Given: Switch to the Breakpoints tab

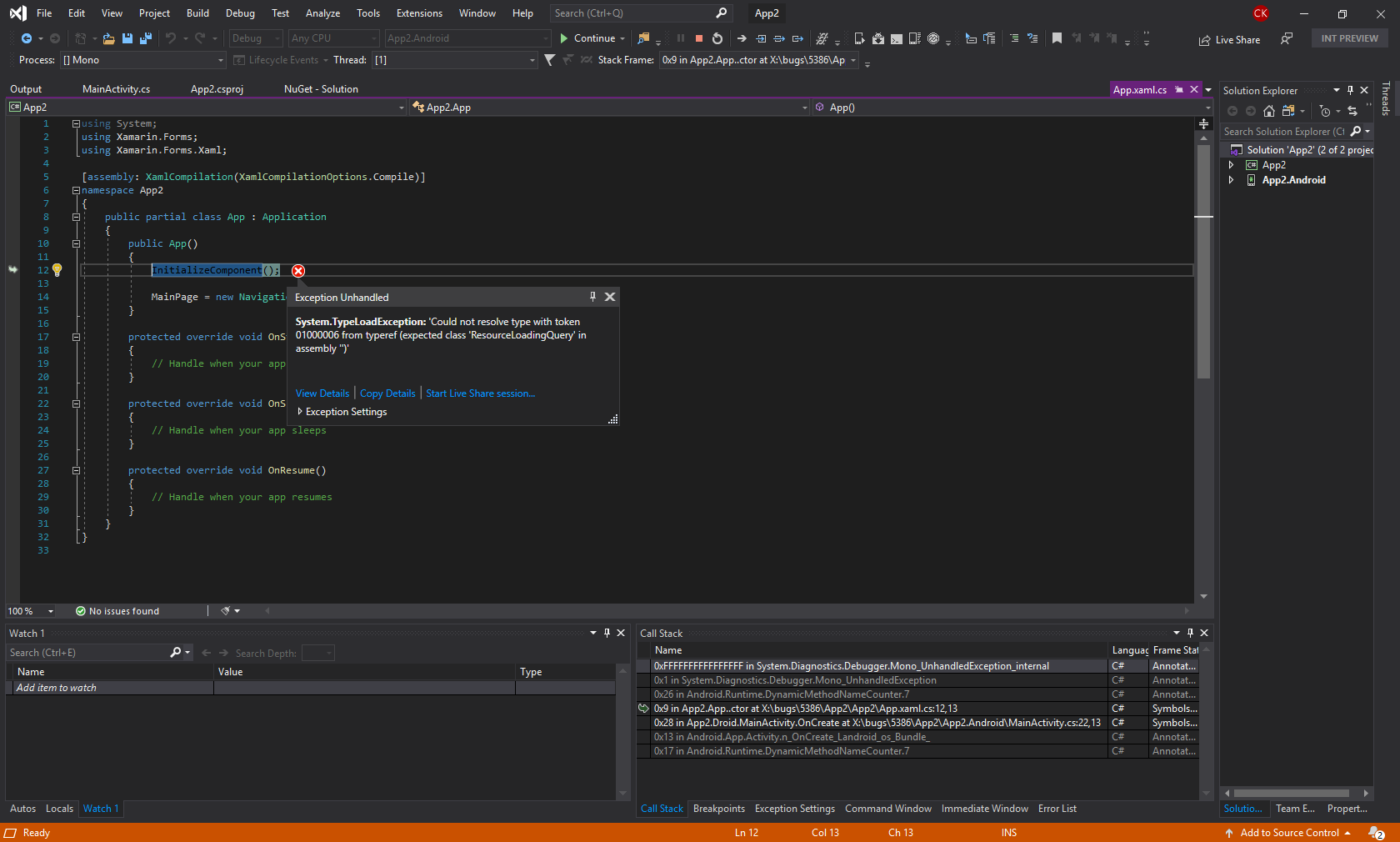Looking at the screenshot, I should pos(719,809).
